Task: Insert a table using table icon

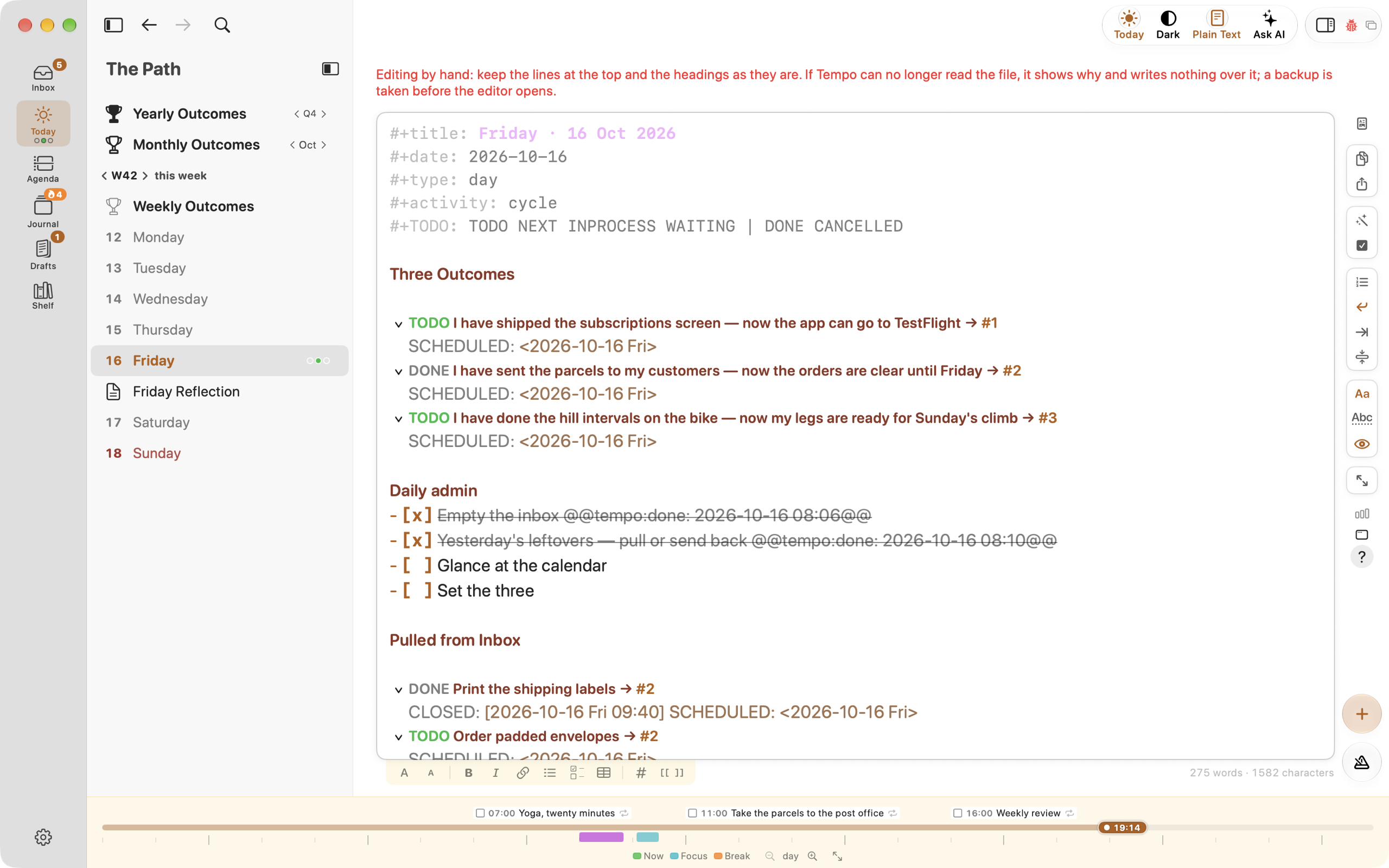Action: (604, 773)
